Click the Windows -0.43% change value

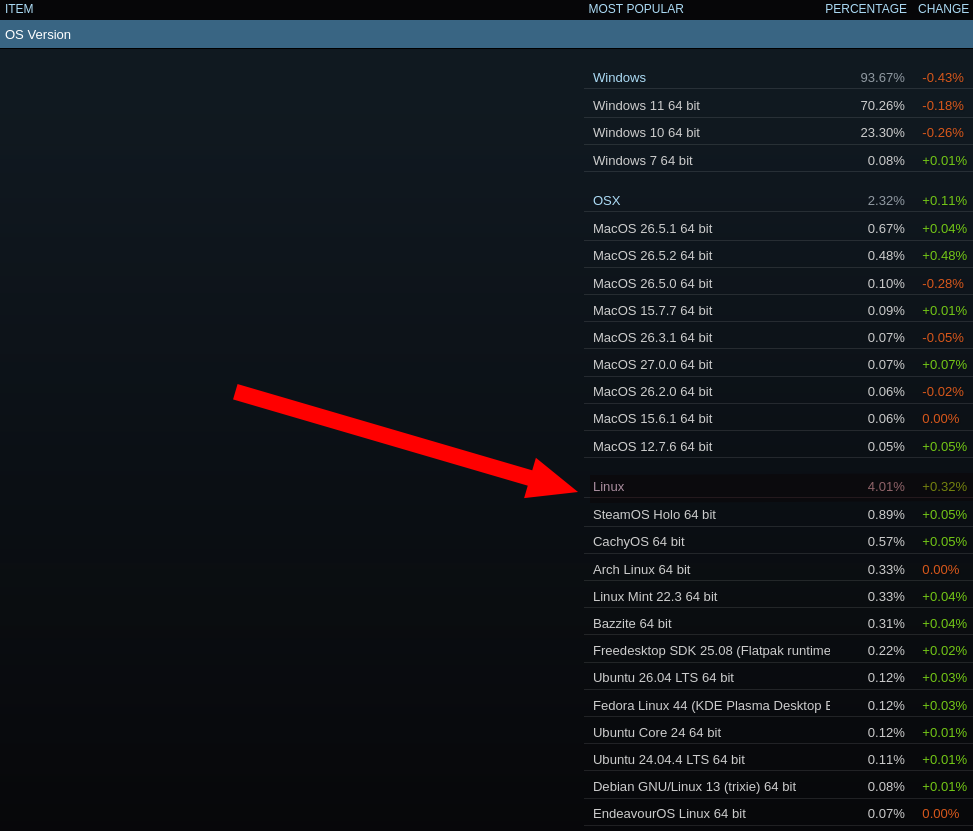(x=943, y=78)
